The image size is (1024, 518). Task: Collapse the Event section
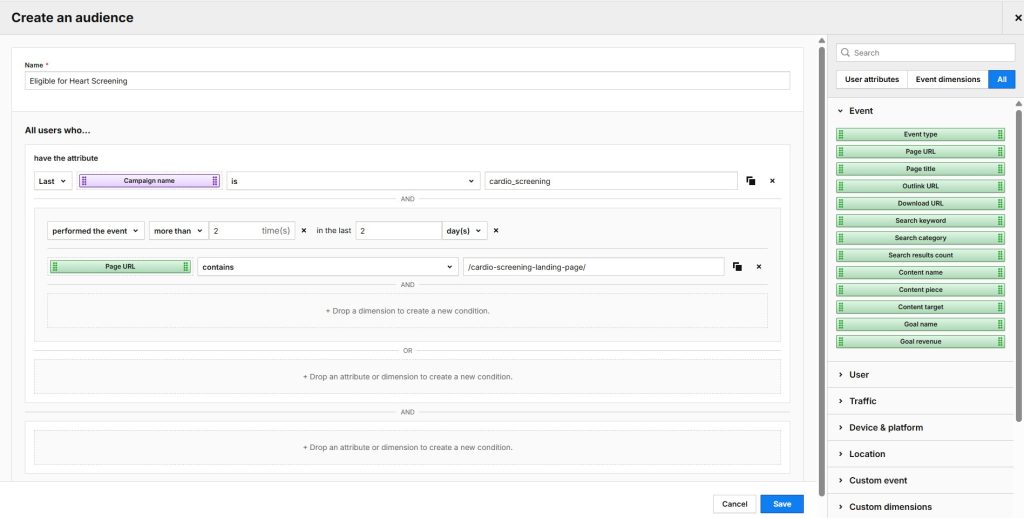click(860, 111)
